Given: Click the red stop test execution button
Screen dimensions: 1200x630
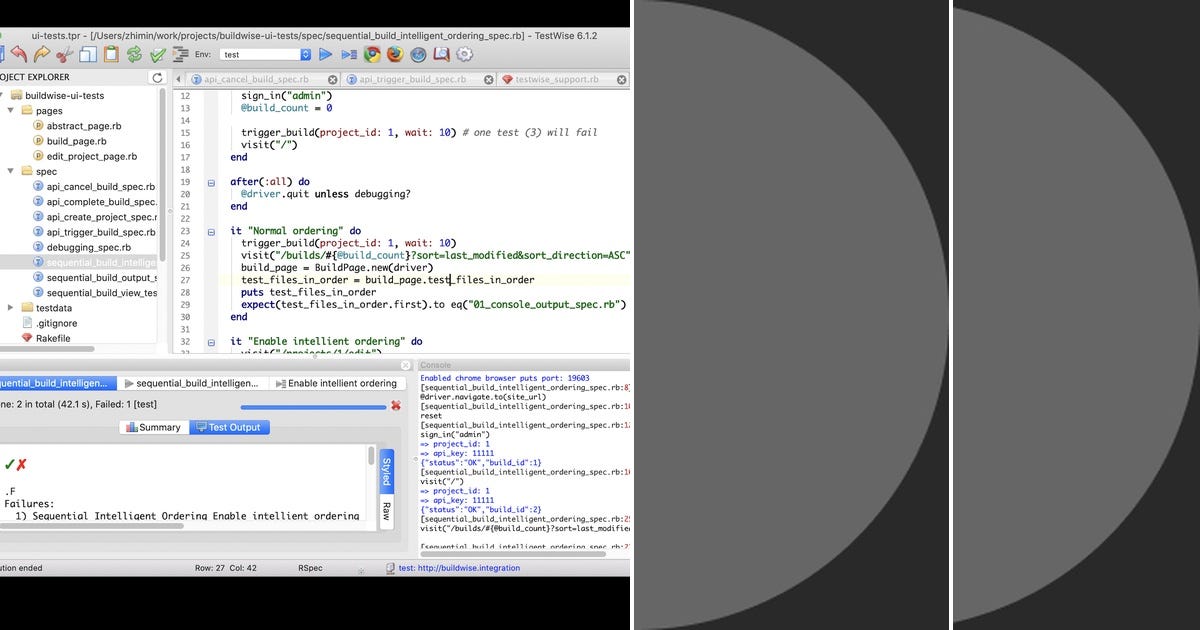Looking at the screenshot, I should [x=396, y=405].
